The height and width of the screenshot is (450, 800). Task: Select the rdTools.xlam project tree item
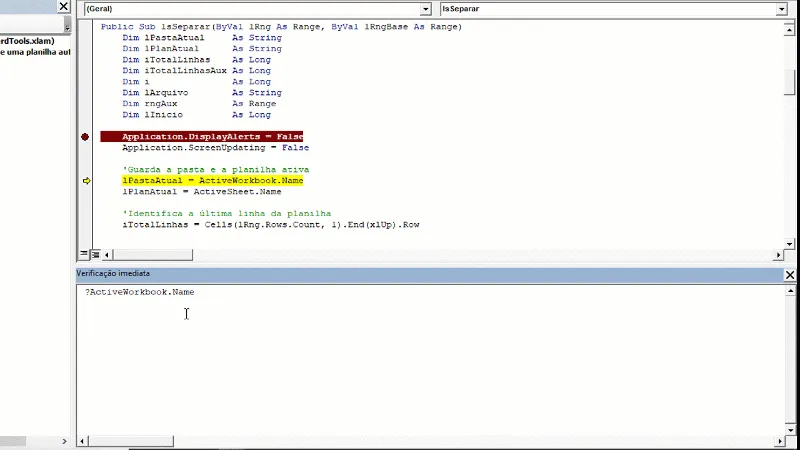[x=27, y=41]
